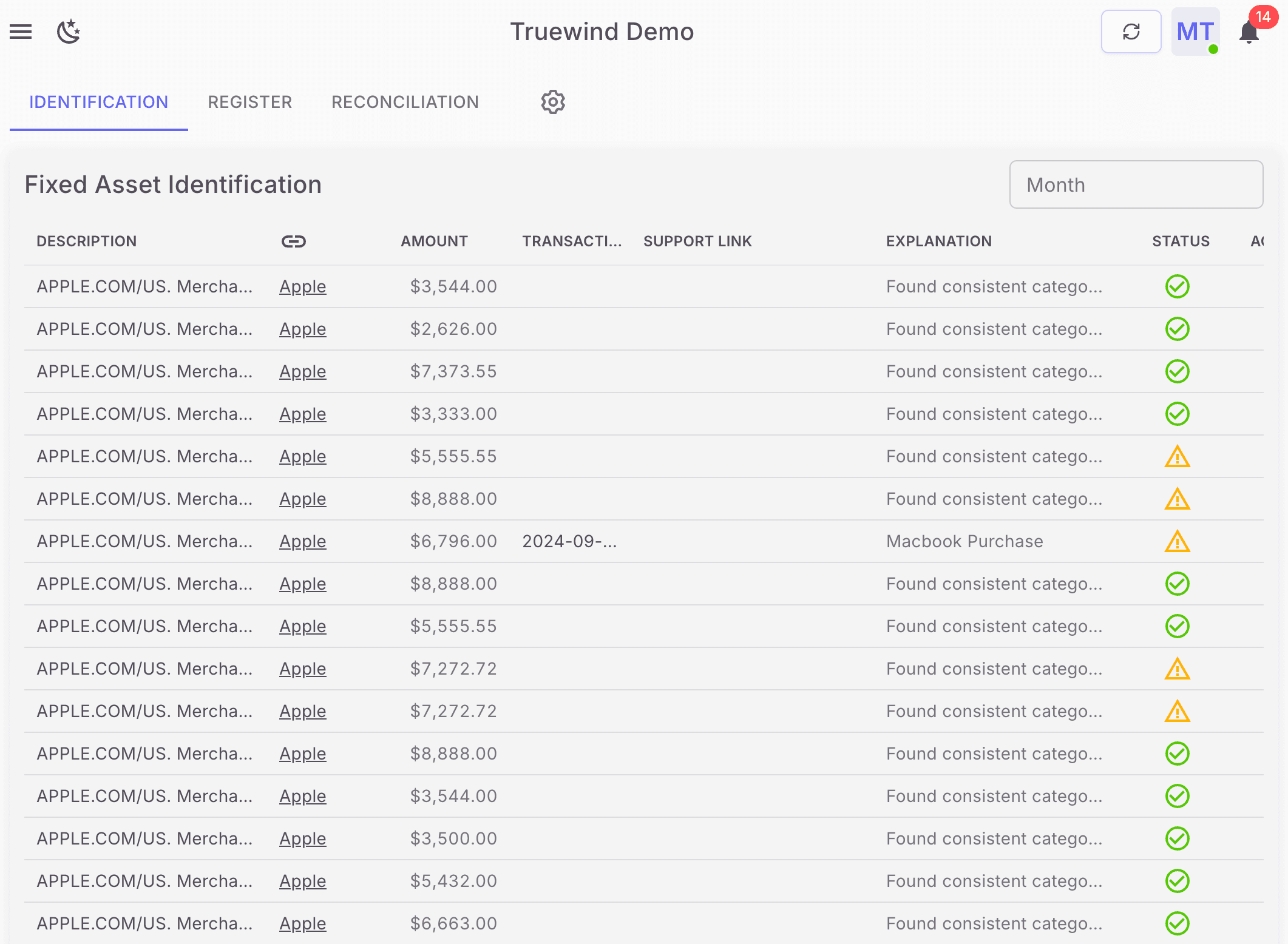
Task: Toggle dark mode moon icon
Action: point(69,32)
